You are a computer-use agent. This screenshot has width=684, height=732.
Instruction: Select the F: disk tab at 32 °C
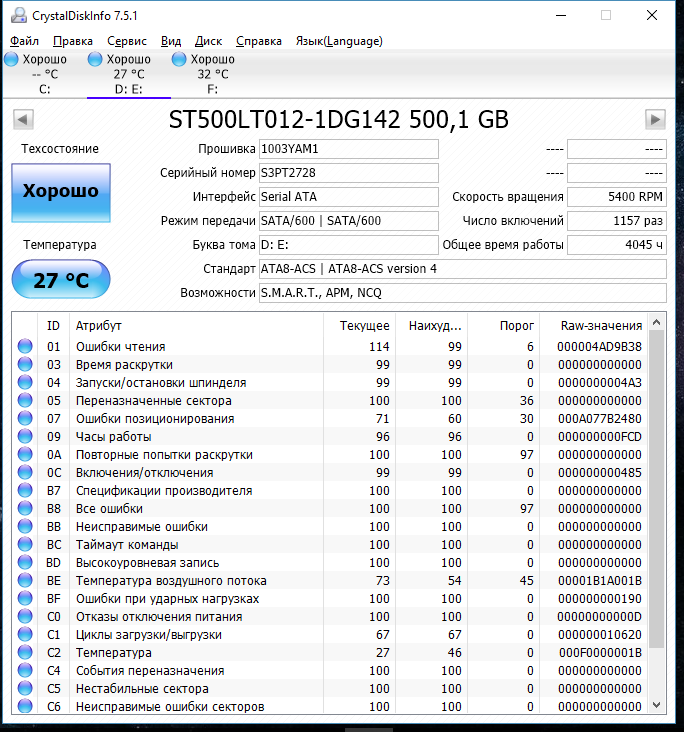click(212, 74)
